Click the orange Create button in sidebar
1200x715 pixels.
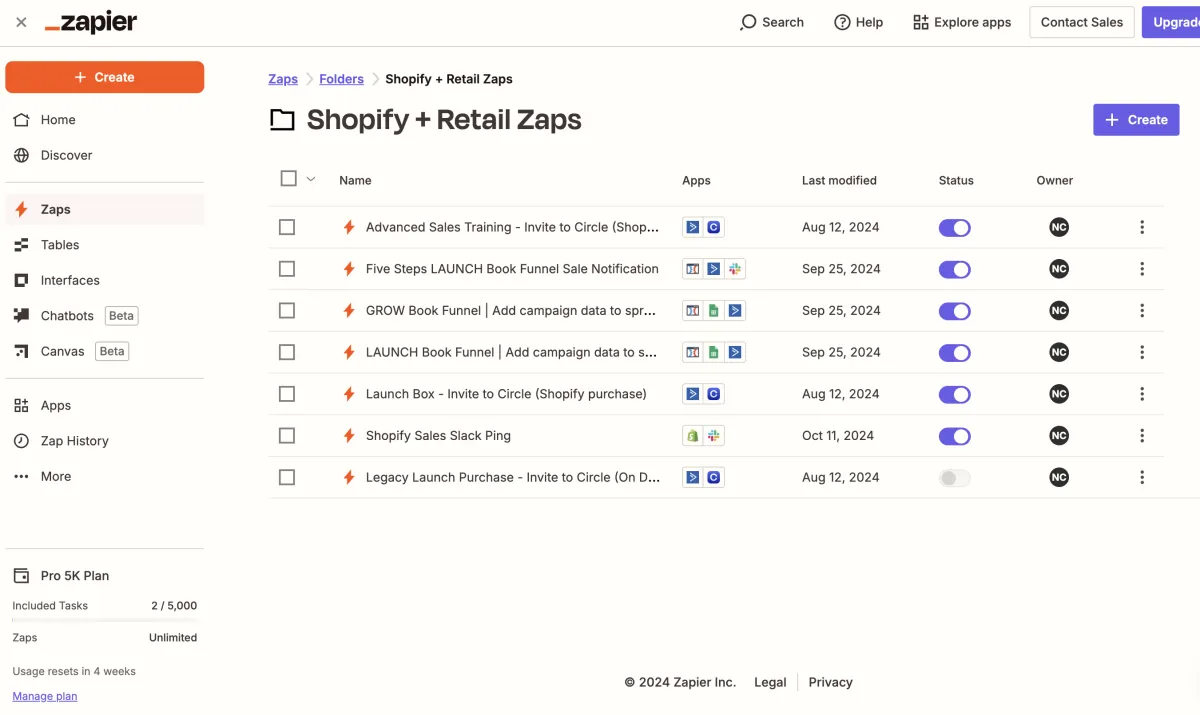105,77
